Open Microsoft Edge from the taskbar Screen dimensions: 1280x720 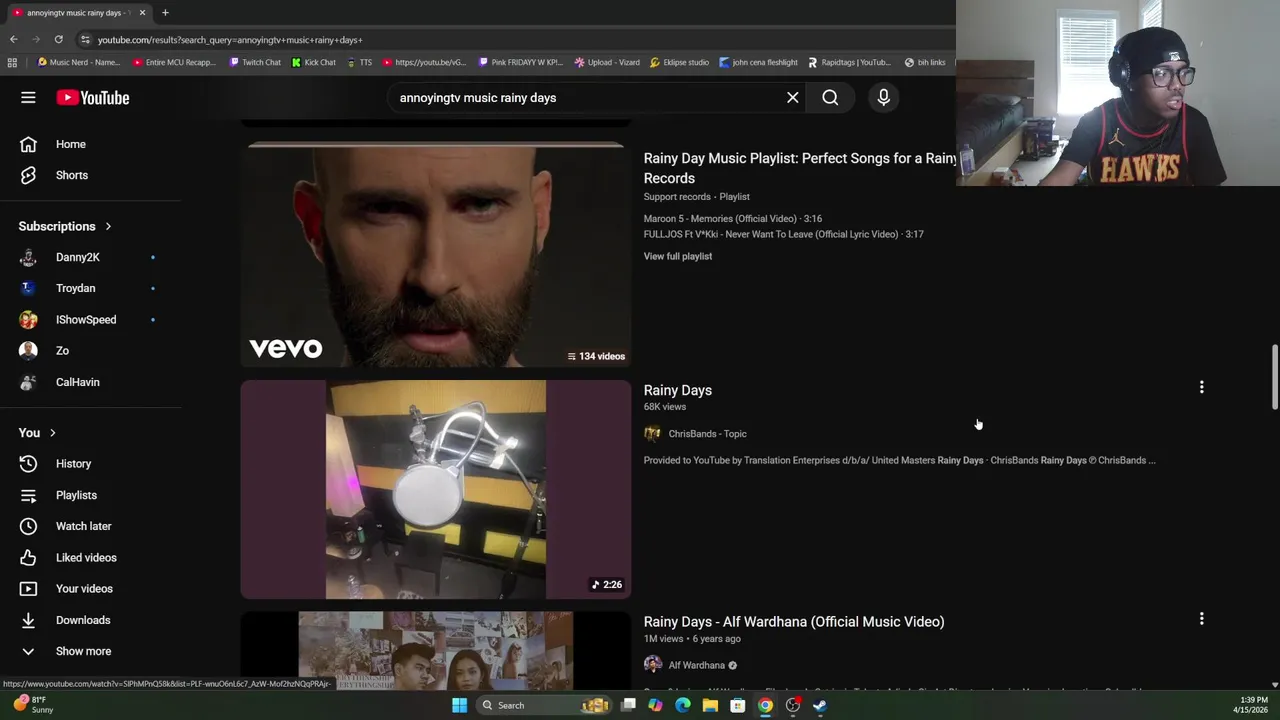[x=682, y=705]
